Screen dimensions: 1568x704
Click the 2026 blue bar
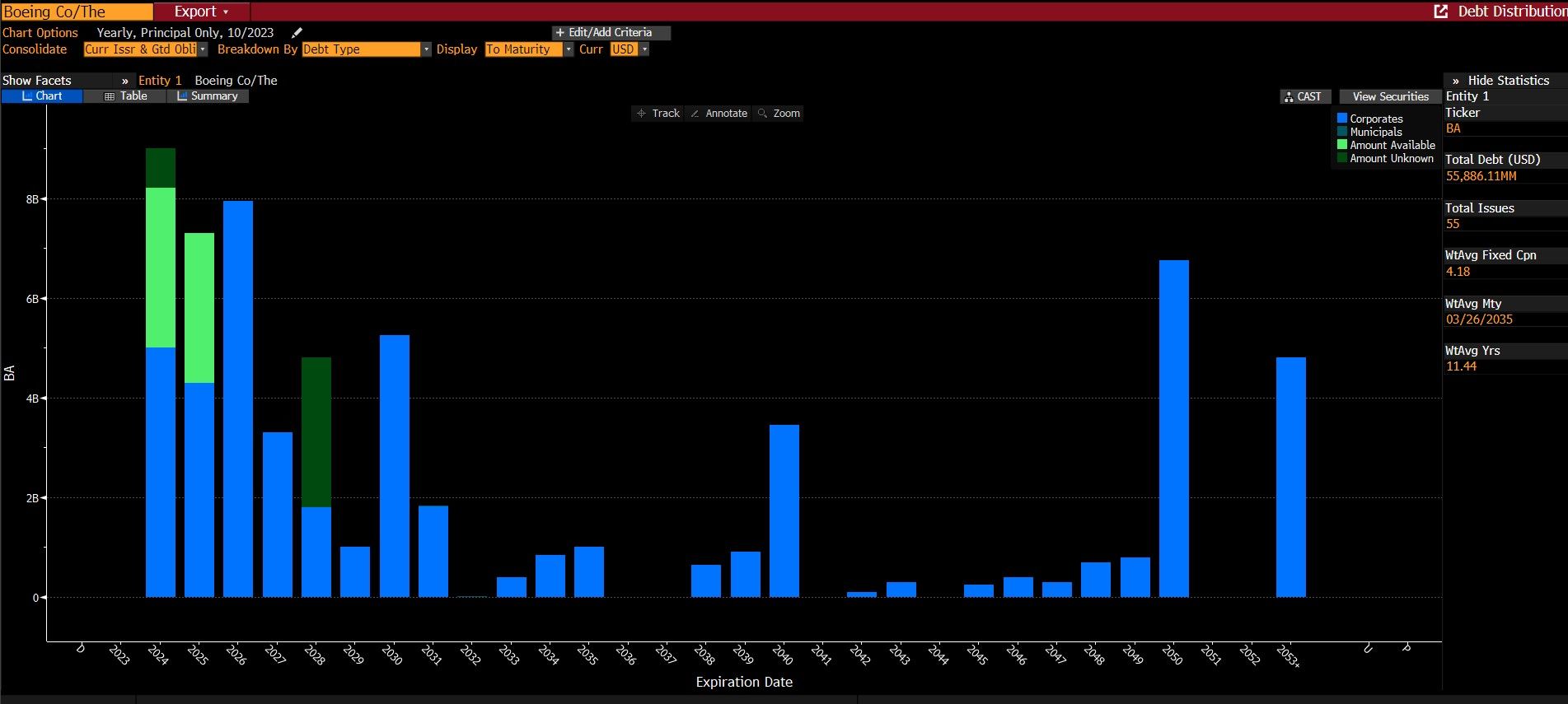coord(238,399)
